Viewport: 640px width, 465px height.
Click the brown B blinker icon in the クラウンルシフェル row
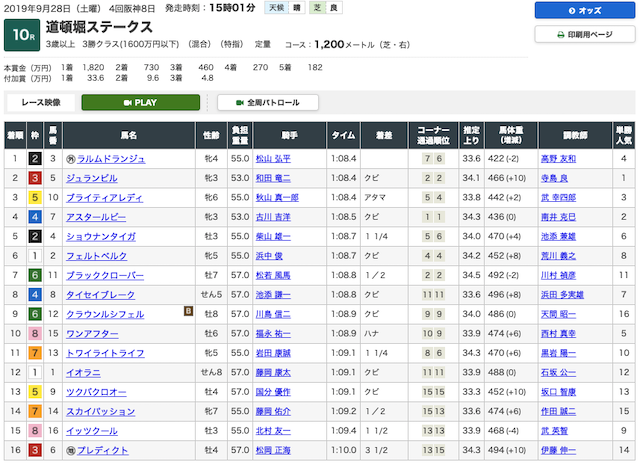pyautogui.click(x=188, y=311)
